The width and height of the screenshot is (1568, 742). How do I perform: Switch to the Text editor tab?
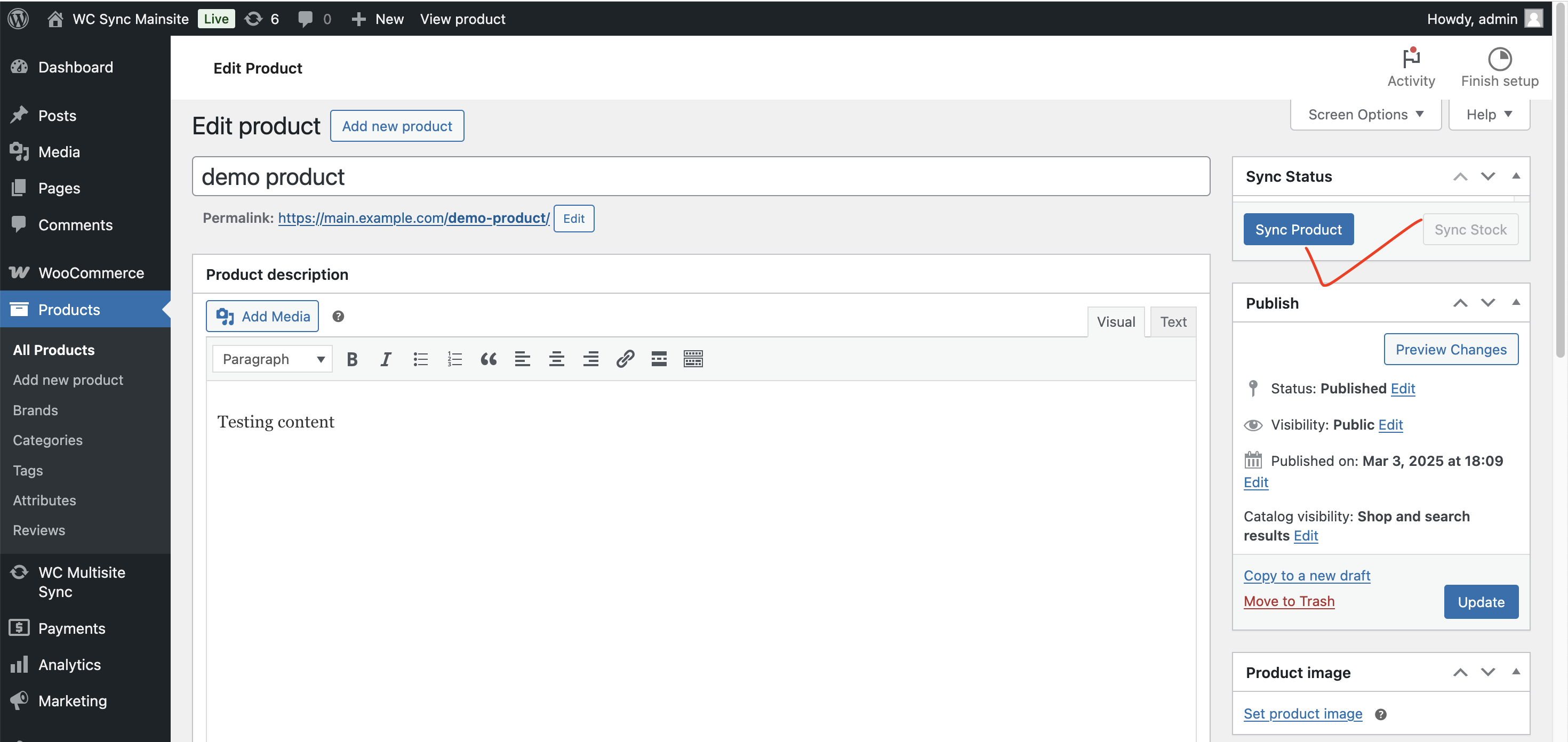coord(1173,322)
